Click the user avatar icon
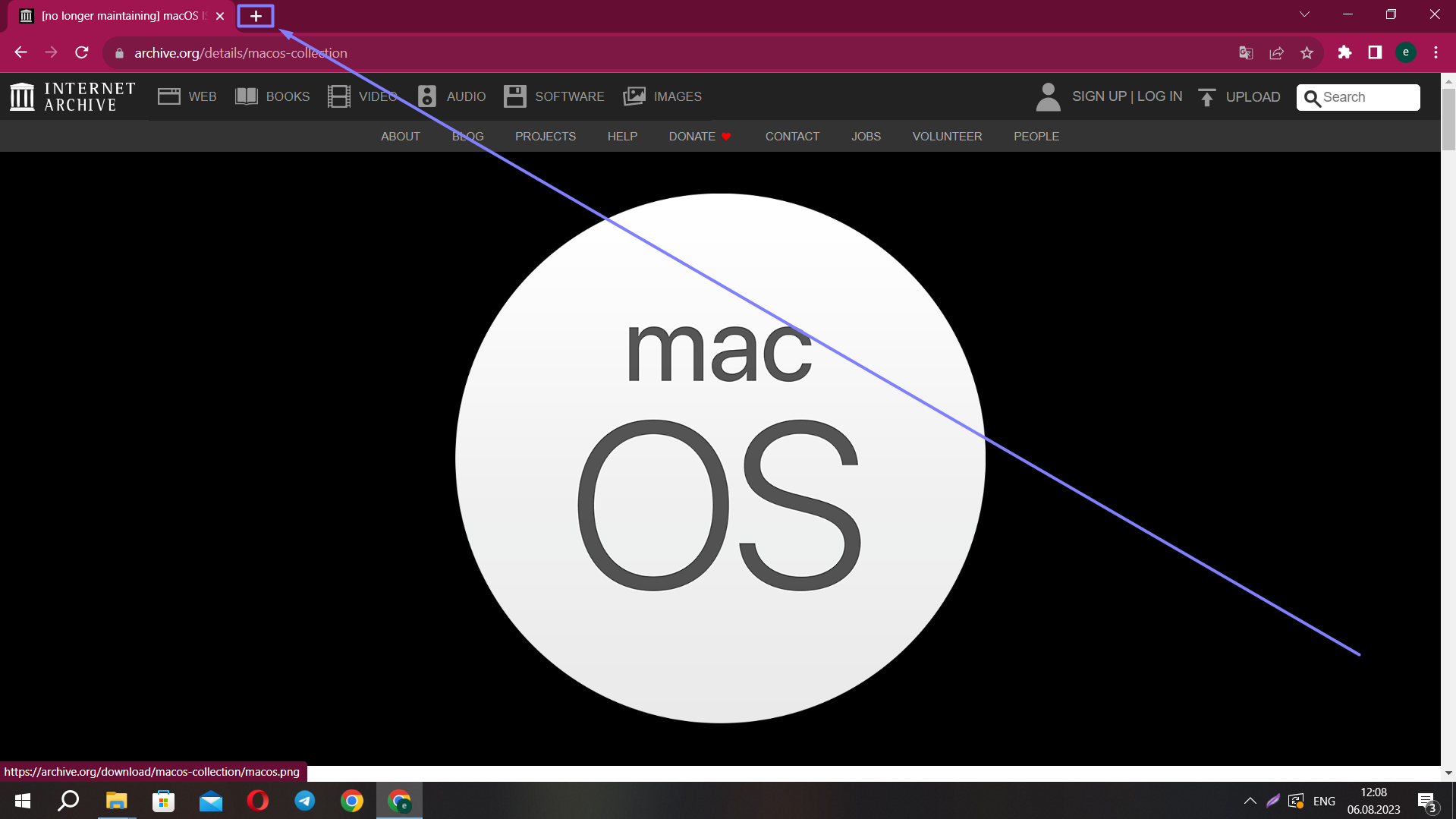 (1048, 97)
